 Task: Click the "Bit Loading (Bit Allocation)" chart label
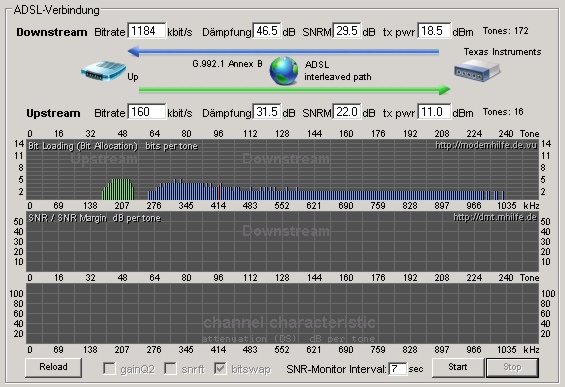83,146
